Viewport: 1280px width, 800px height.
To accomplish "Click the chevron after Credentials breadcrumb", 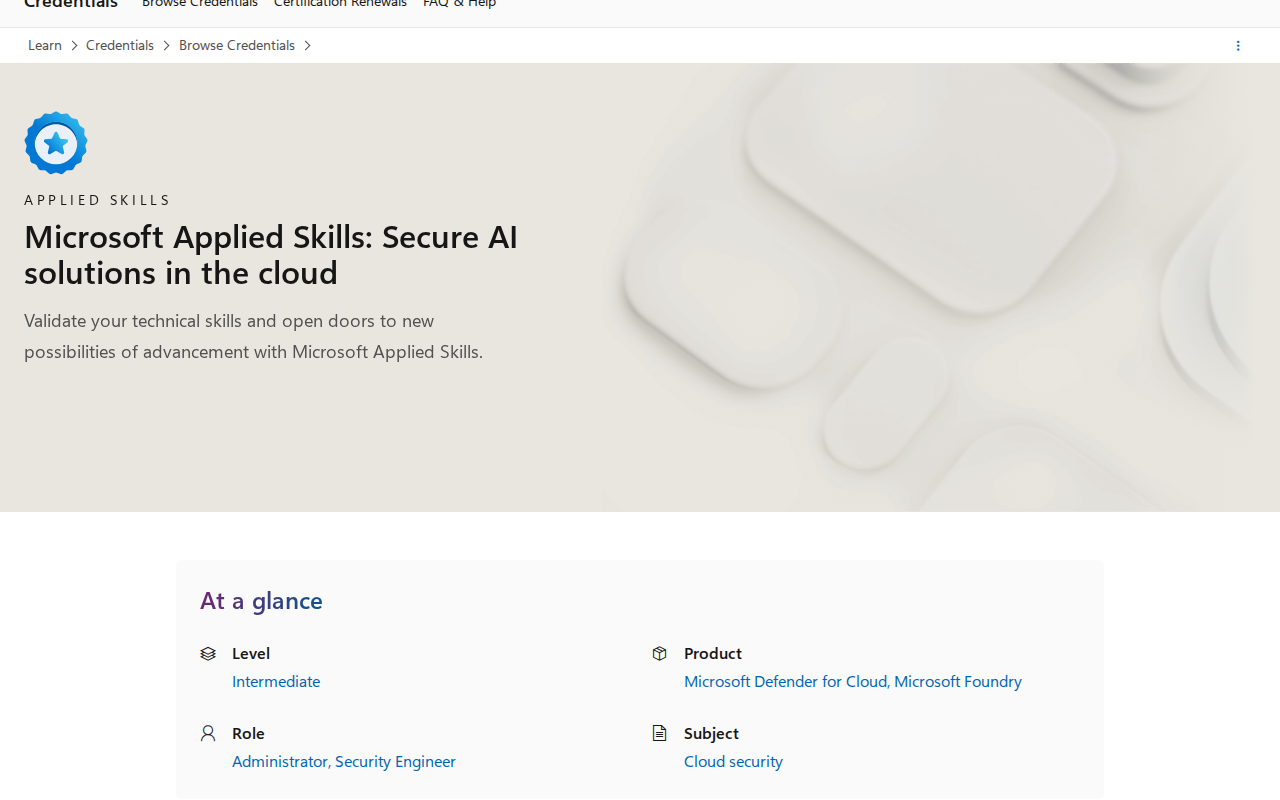I will 166,46.
